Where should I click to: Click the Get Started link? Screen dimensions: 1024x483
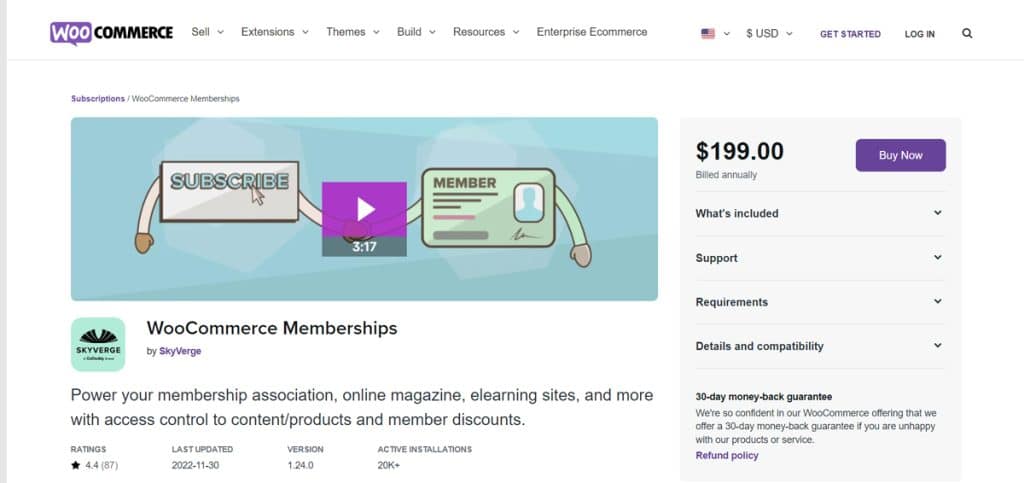pyautogui.click(x=850, y=34)
